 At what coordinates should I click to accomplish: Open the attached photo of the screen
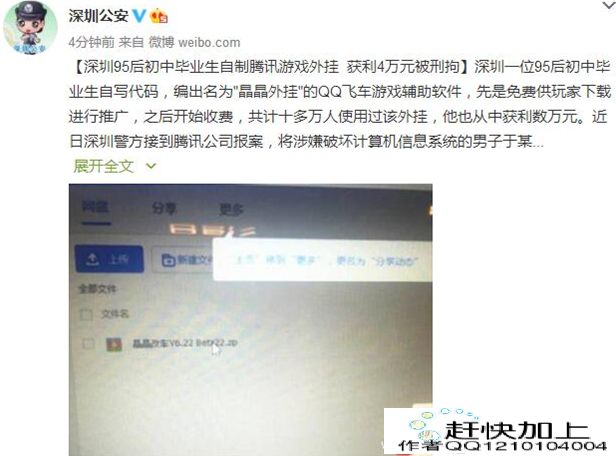(251, 320)
